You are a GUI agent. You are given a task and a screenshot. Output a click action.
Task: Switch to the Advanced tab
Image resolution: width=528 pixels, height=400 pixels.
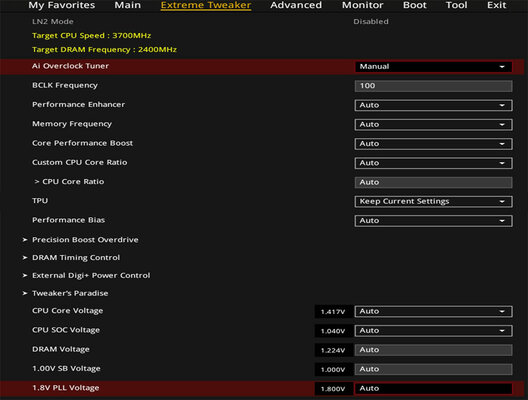pyautogui.click(x=296, y=5)
